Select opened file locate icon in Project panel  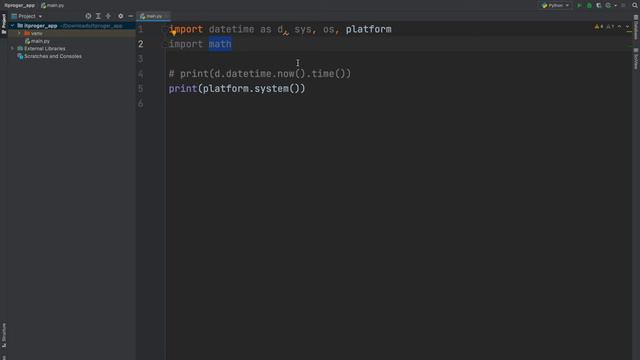(x=88, y=16)
